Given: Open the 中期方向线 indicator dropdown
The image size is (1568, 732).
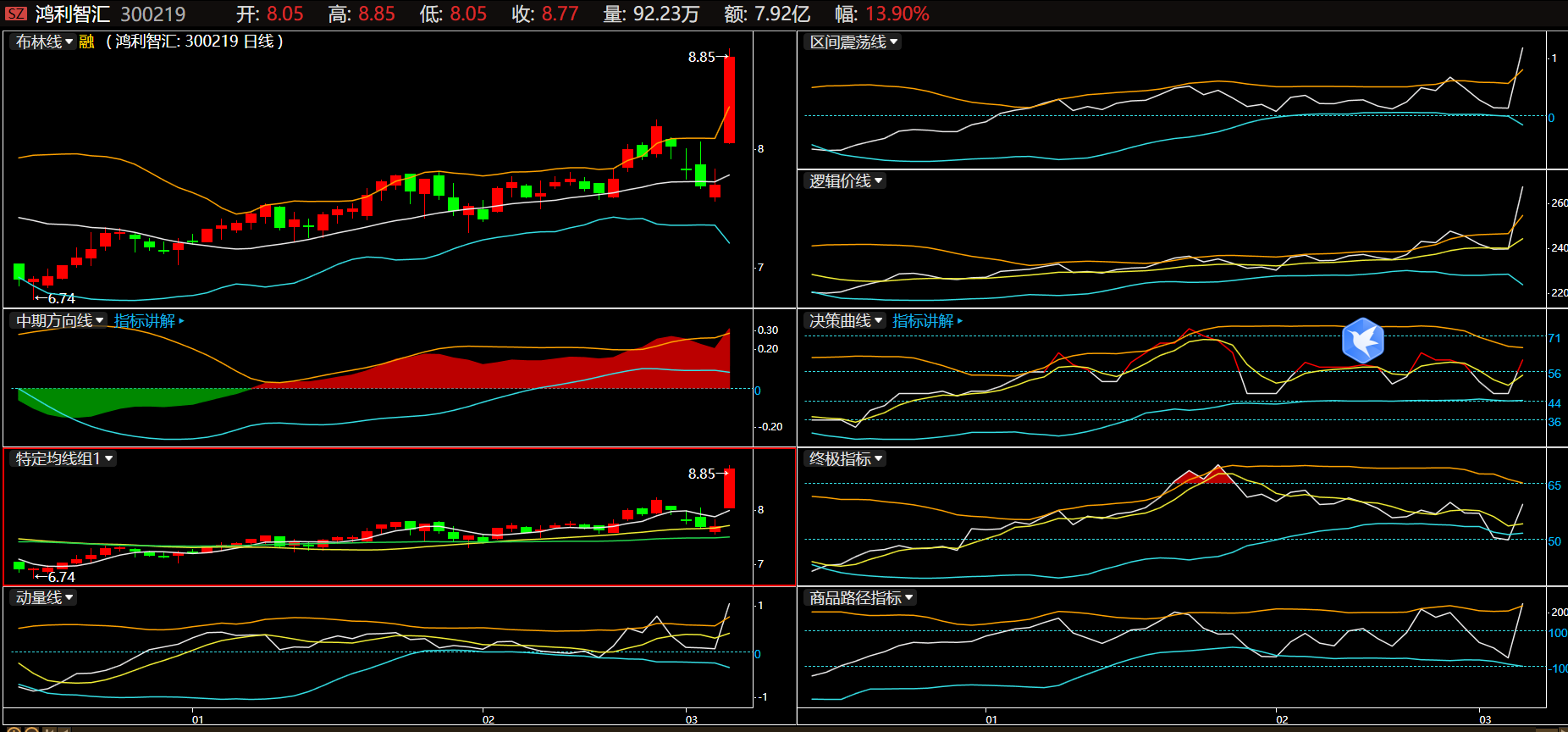Looking at the screenshot, I should [x=59, y=321].
